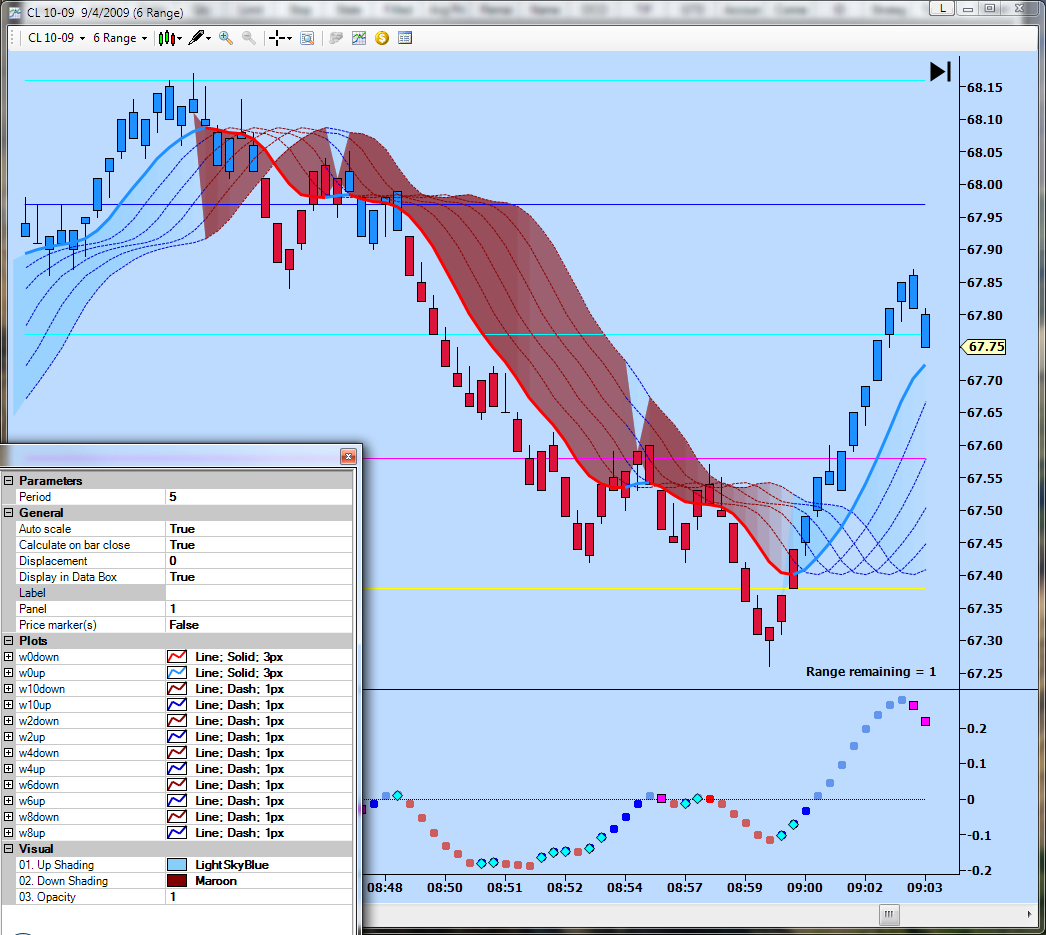This screenshot has height=935, width=1046.
Task: Expand the w8up plot row
Action: click(9, 833)
